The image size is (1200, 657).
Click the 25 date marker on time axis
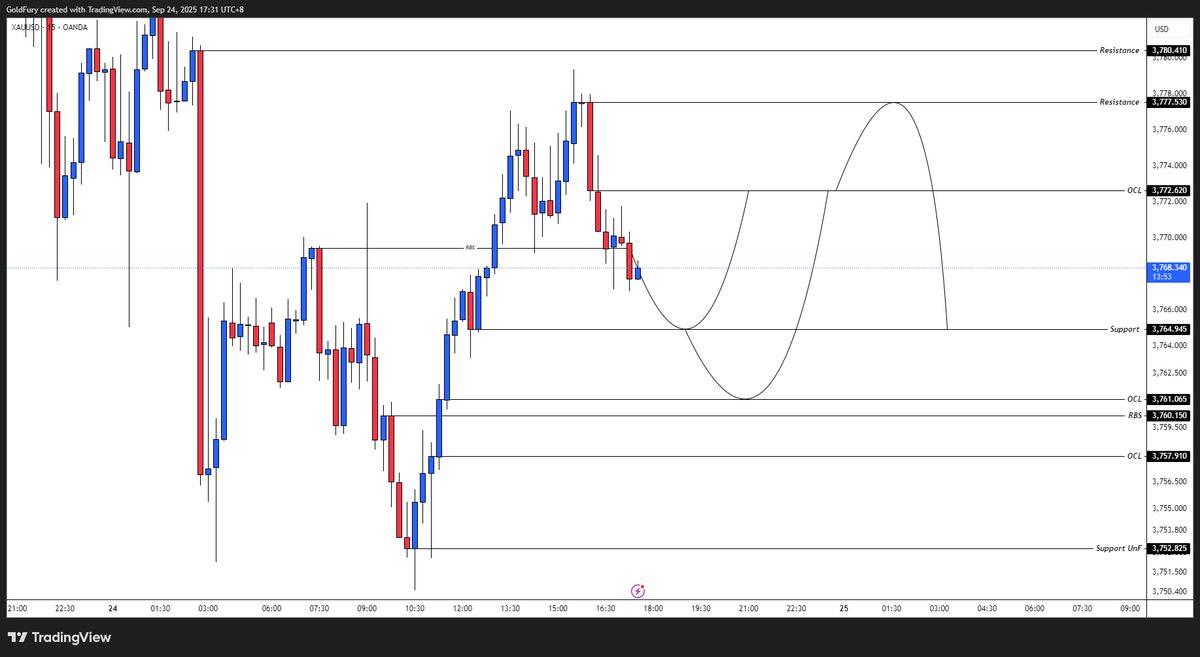[x=844, y=608]
